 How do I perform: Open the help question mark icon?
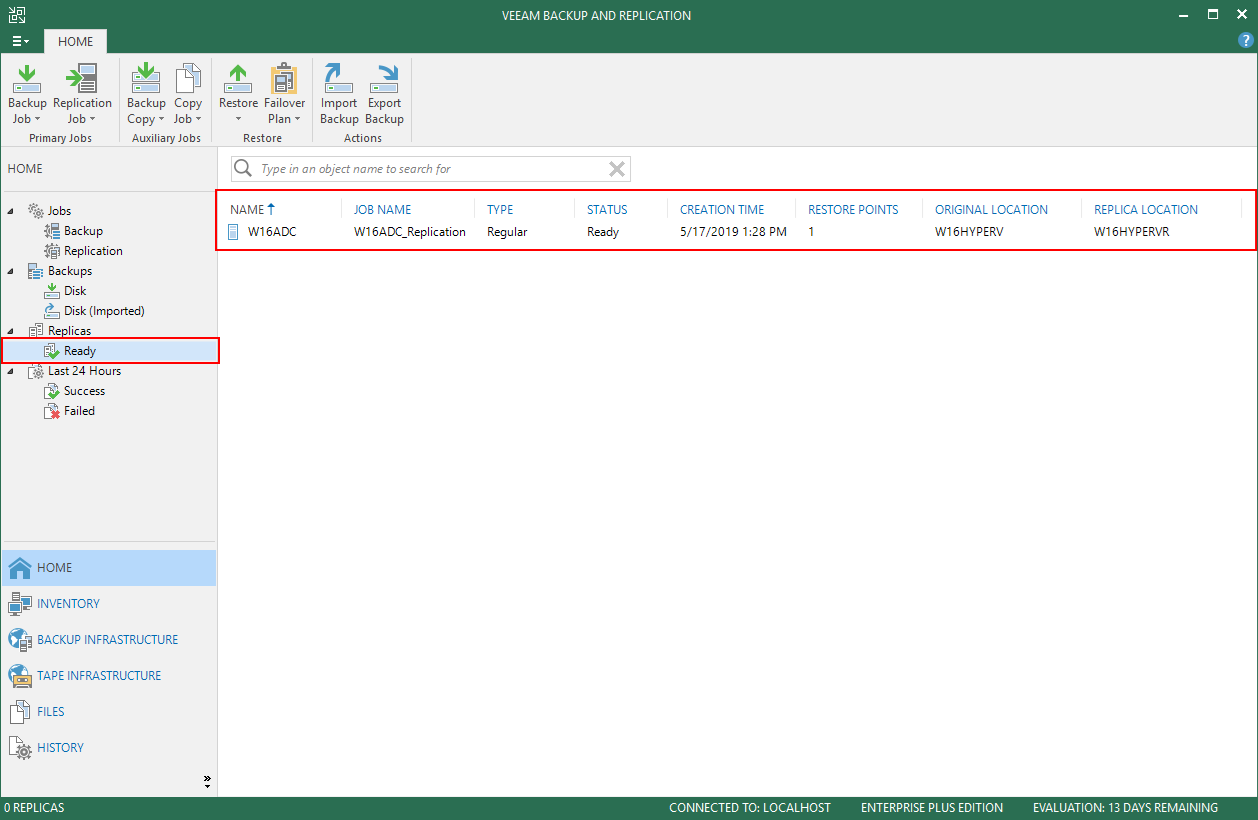click(1245, 41)
